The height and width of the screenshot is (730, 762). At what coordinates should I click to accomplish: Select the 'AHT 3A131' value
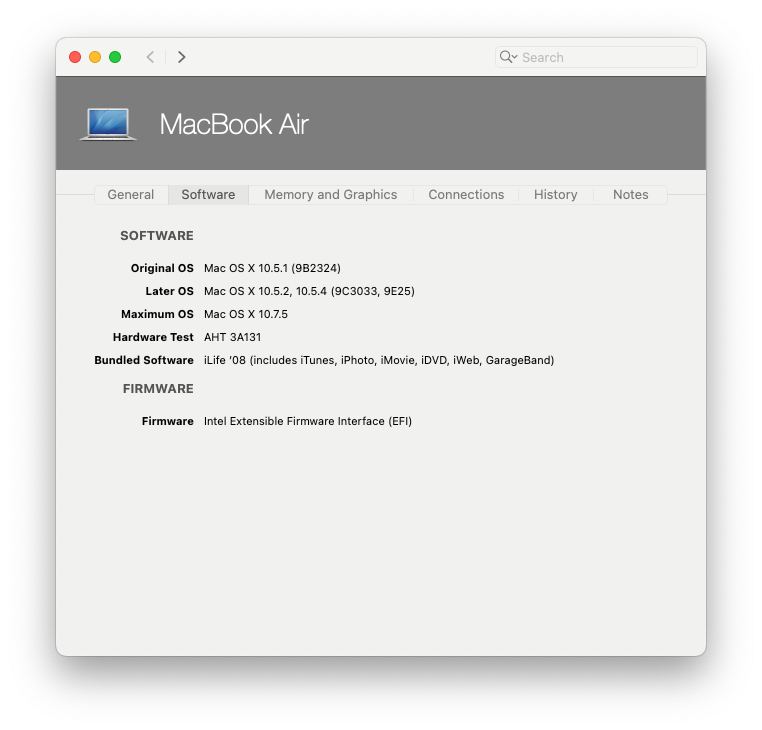click(x=232, y=337)
